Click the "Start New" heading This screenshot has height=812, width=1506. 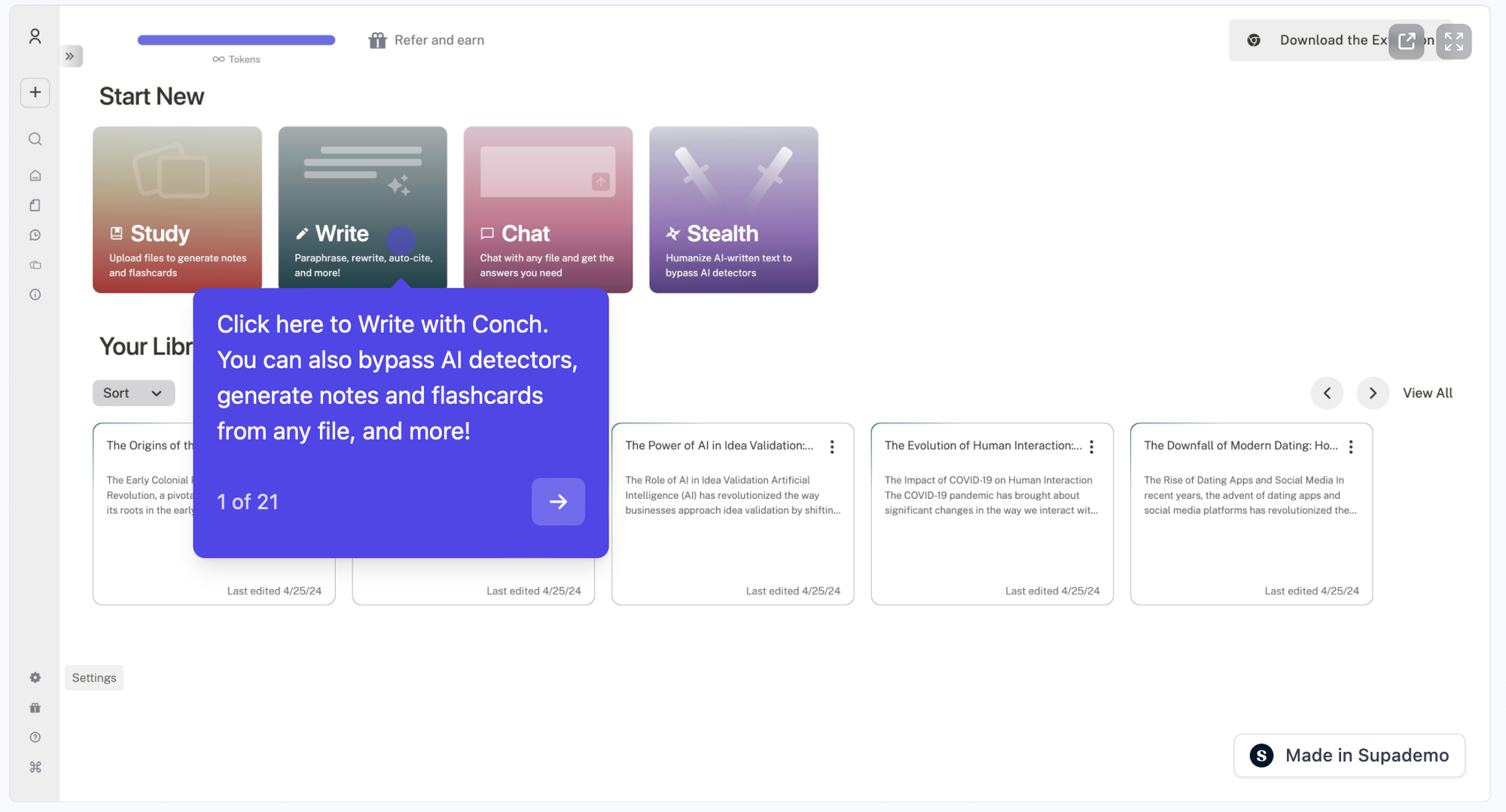pyautogui.click(x=151, y=96)
